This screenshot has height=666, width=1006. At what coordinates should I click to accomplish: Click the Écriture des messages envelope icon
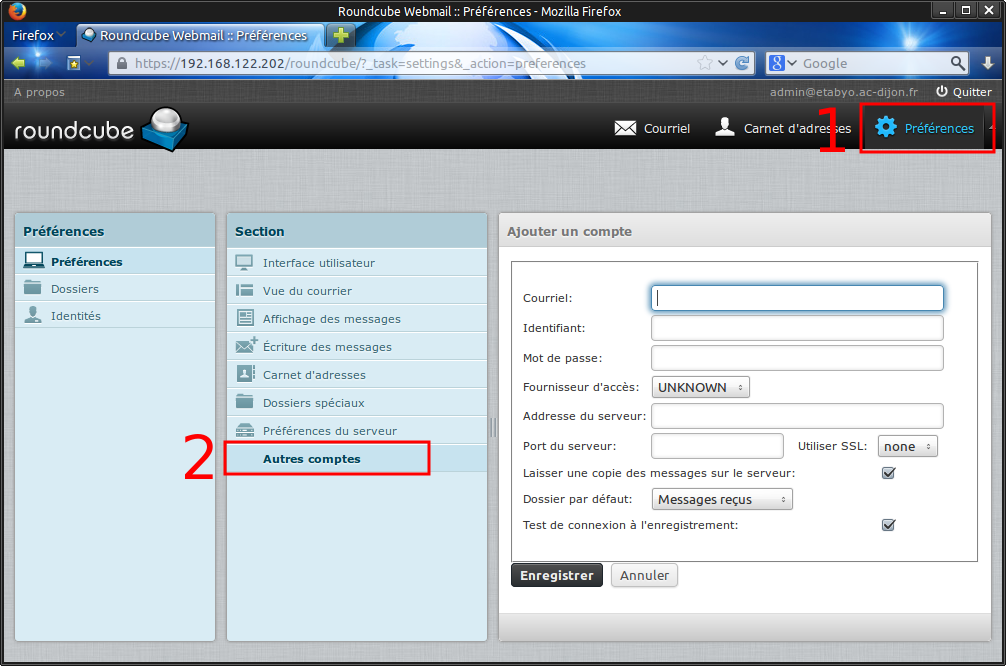pyautogui.click(x=246, y=345)
